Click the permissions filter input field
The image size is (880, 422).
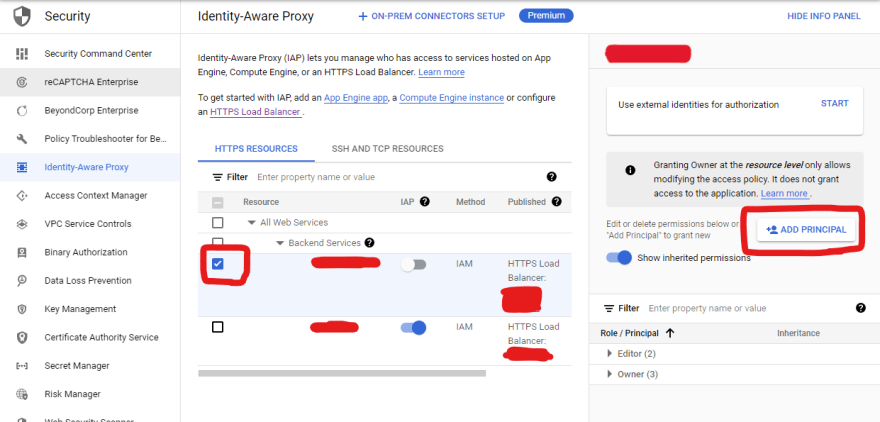coord(748,308)
